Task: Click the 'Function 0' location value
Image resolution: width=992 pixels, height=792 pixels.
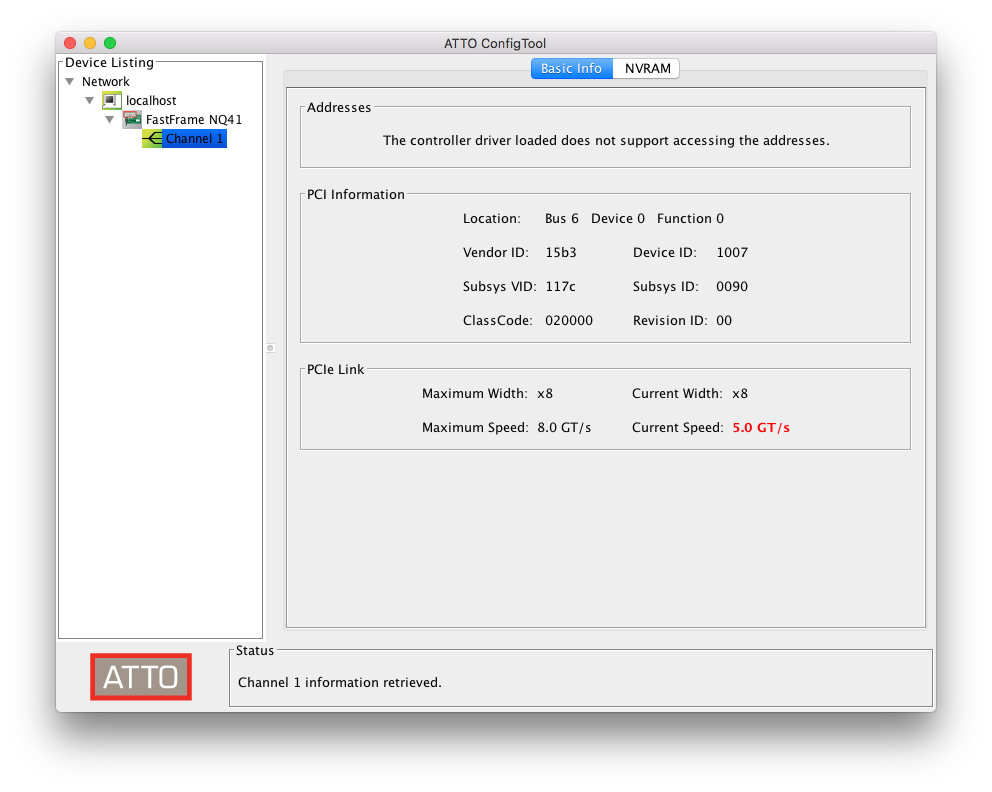Action: (690, 218)
